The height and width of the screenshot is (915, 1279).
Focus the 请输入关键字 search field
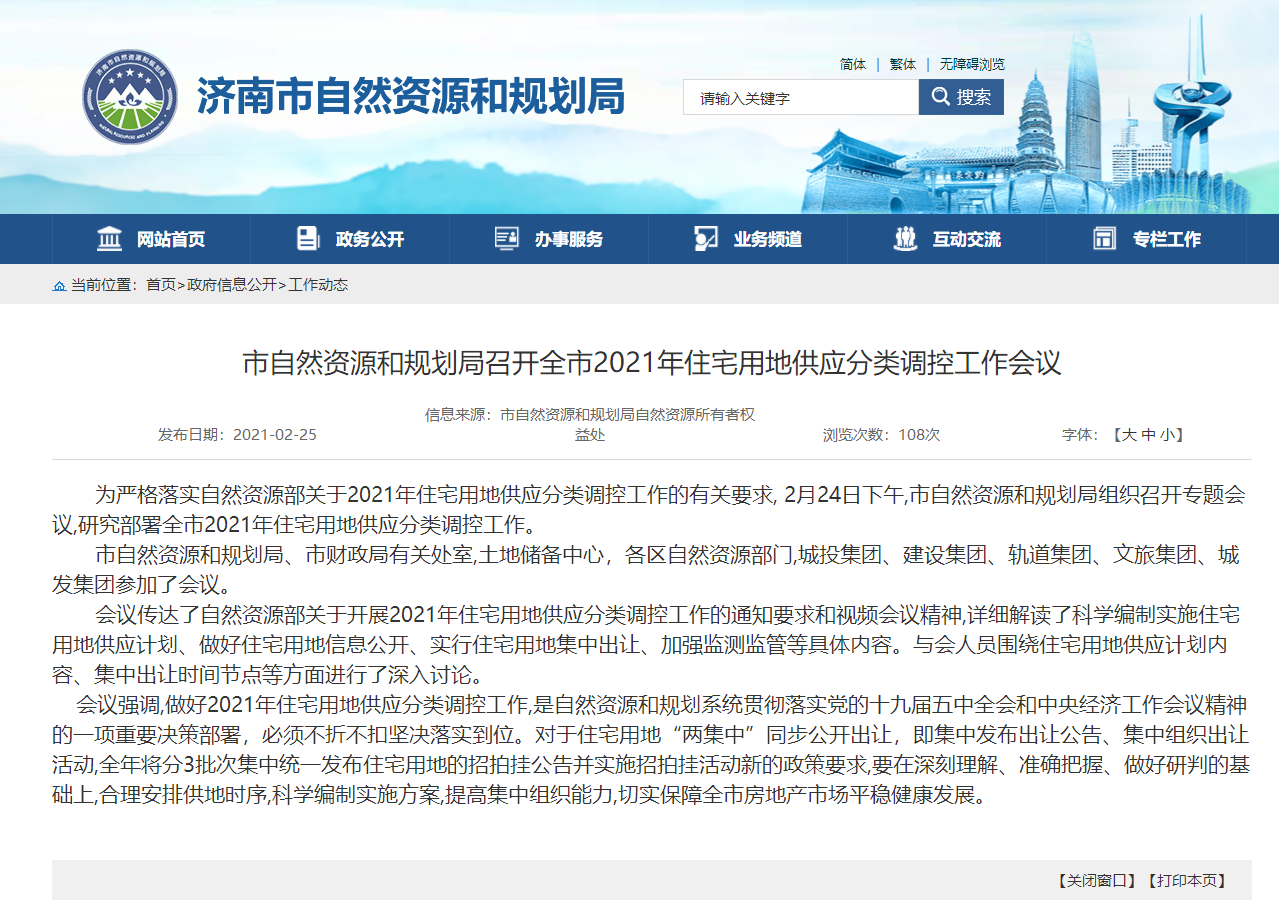tap(801, 97)
